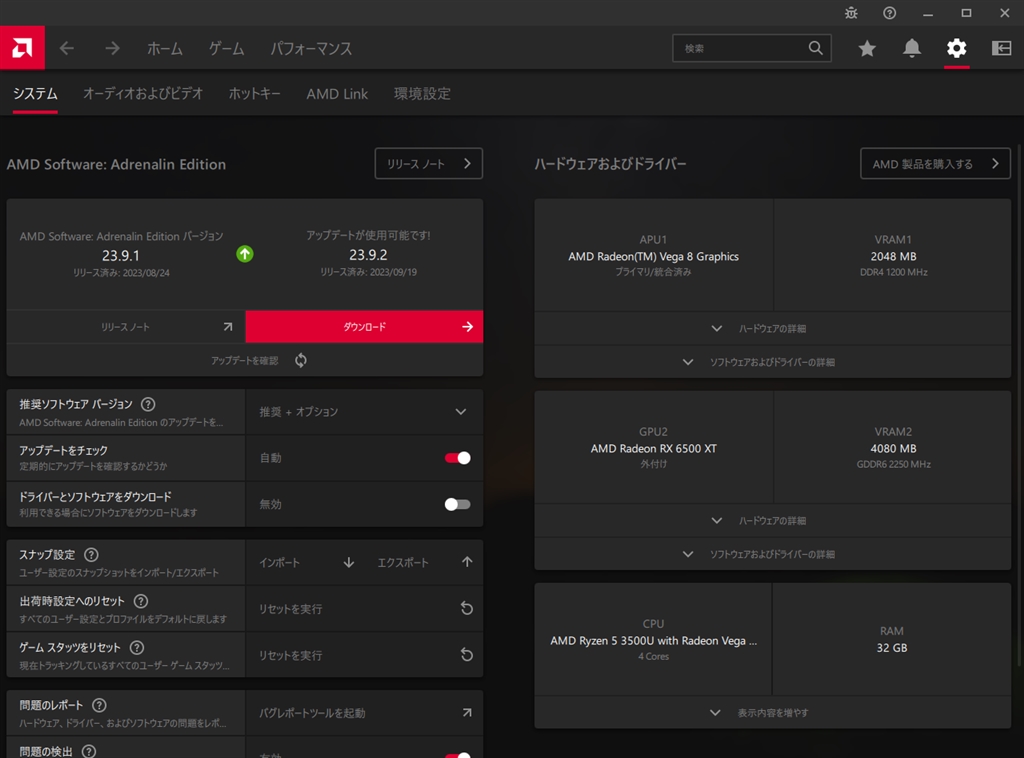This screenshot has width=1024, height=758.
Task: Switch to the AMD Link tab
Action: [337, 93]
